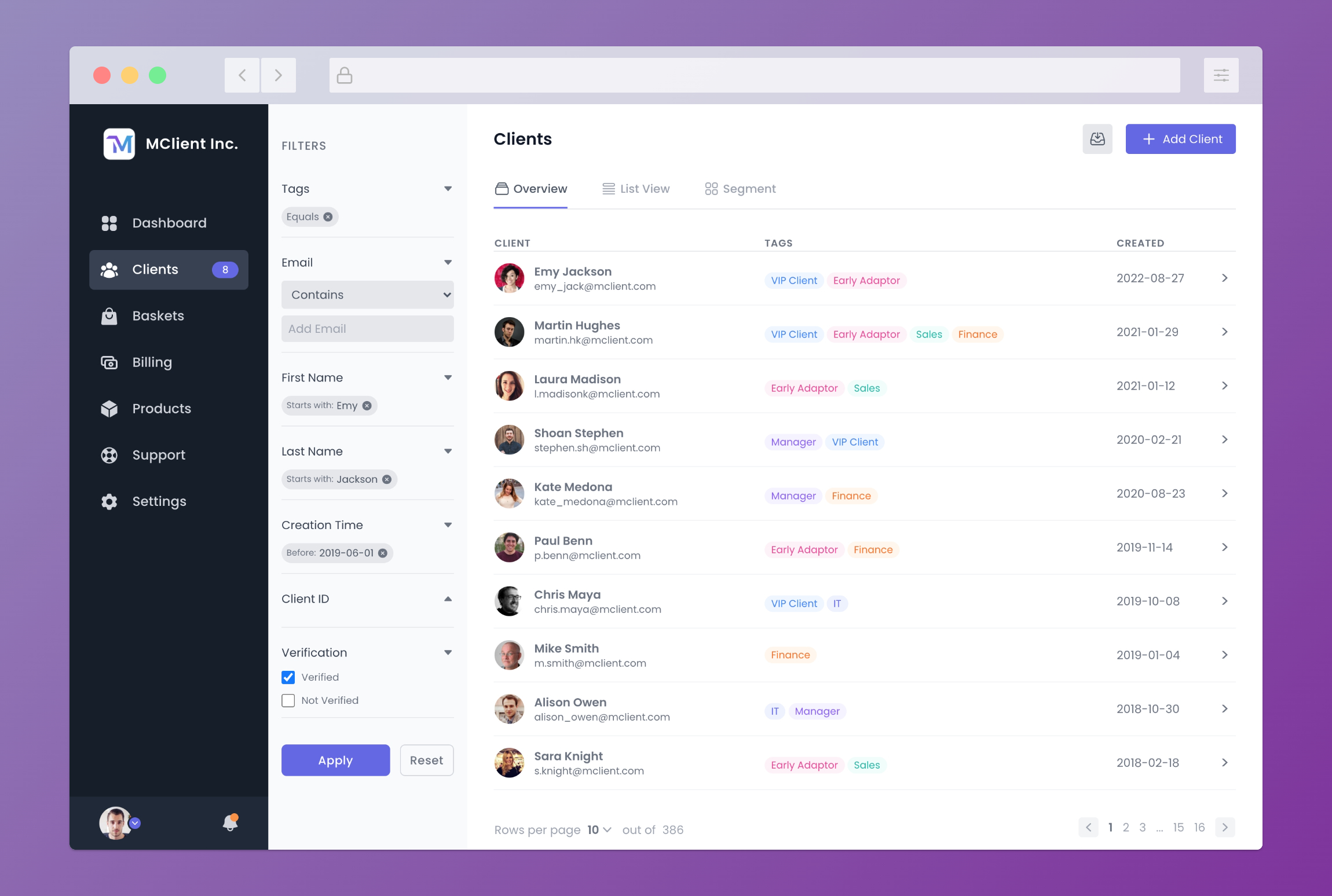
Task: Click the Billing icon in sidebar
Action: 109,361
